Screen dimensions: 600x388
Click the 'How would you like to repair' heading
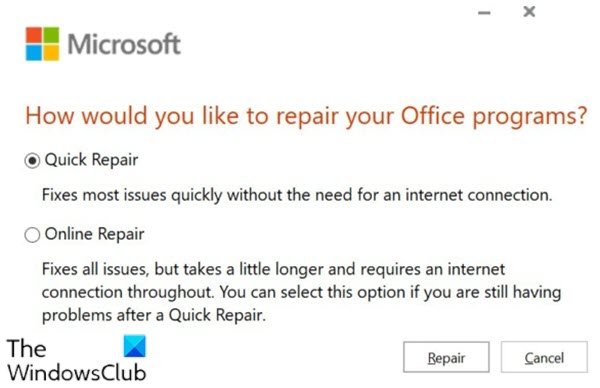pos(306,116)
